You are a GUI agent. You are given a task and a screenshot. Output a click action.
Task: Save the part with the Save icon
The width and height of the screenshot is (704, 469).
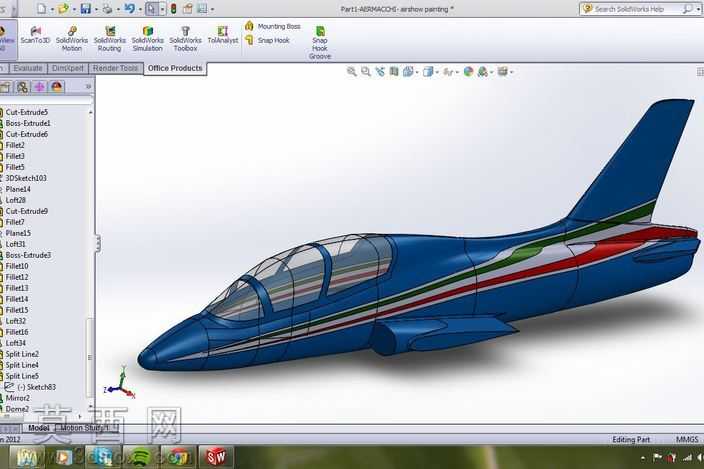pos(85,8)
